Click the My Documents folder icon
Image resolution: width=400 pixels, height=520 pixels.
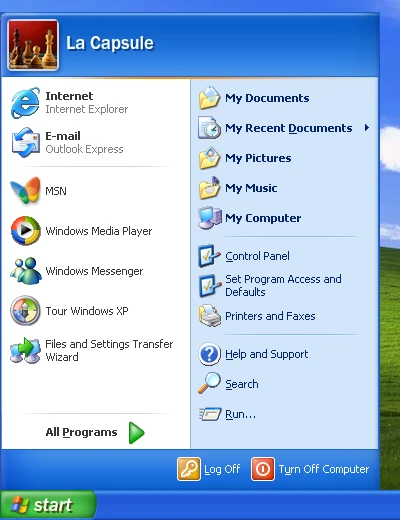click(209, 98)
